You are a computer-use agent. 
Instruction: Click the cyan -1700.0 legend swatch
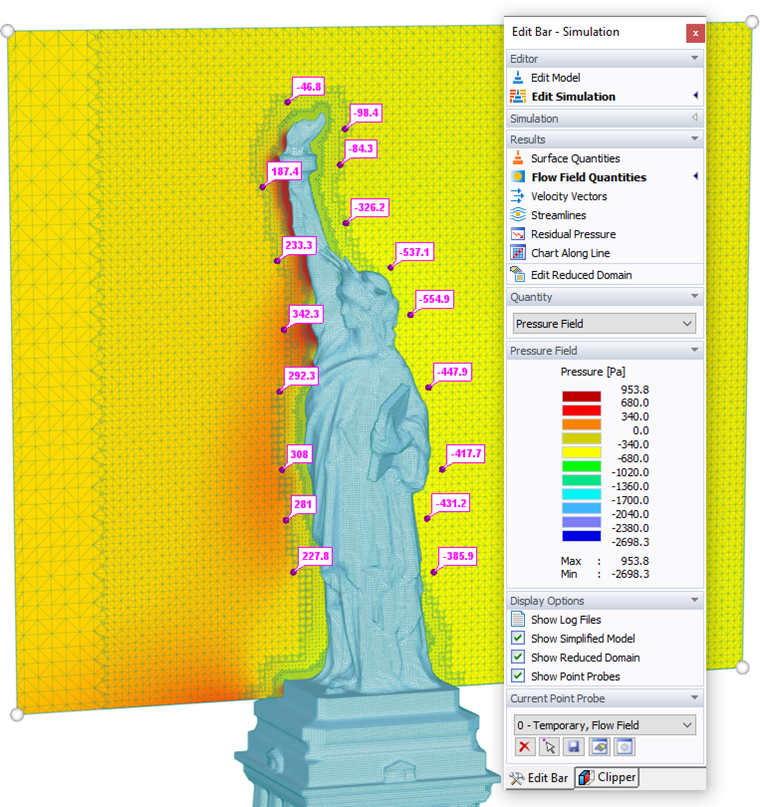tap(581, 494)
